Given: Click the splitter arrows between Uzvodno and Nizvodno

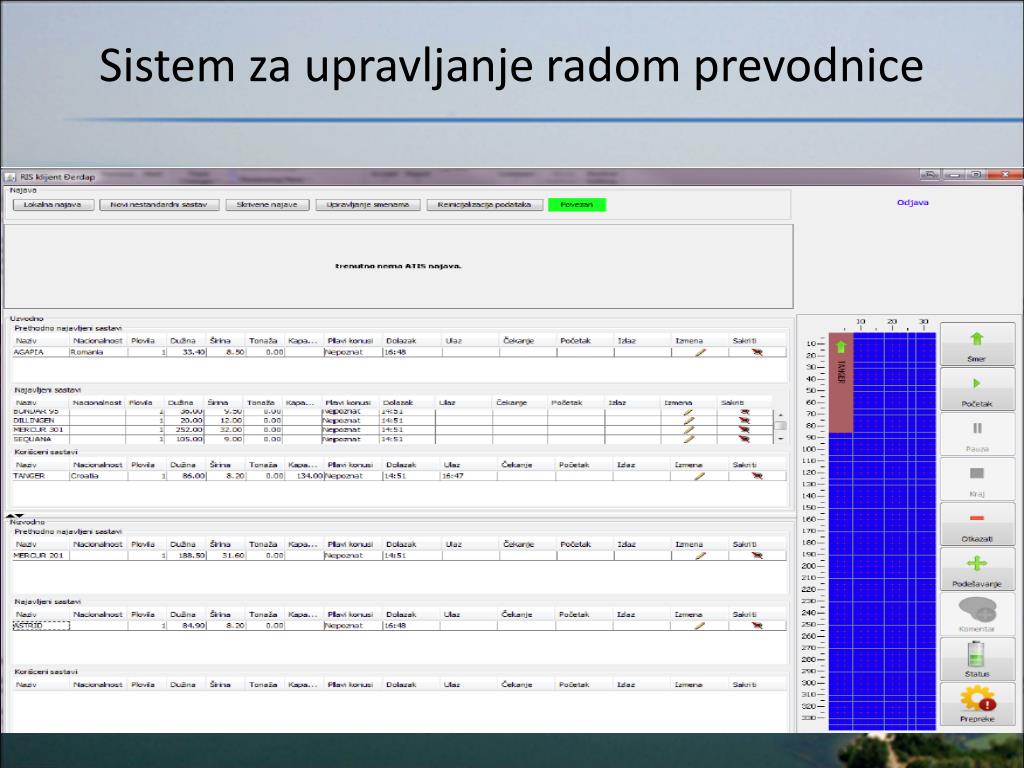Looking at the screenshot, I should 16,516.
